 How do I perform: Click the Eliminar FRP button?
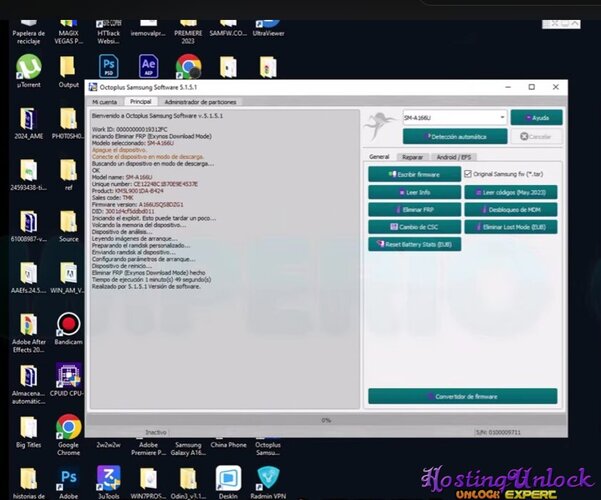(x=414, y=210)
